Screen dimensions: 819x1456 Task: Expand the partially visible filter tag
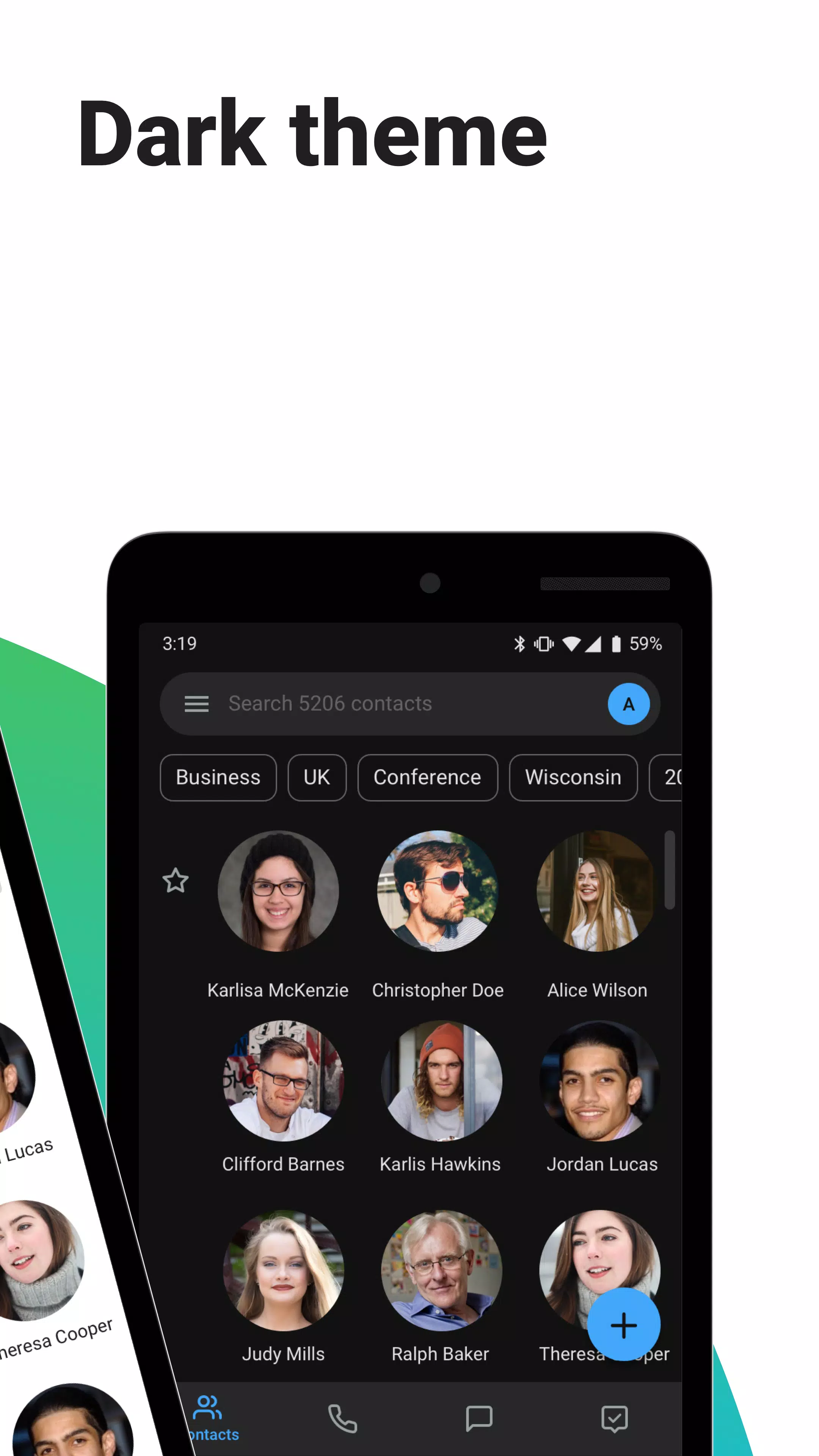coord(670,776)
